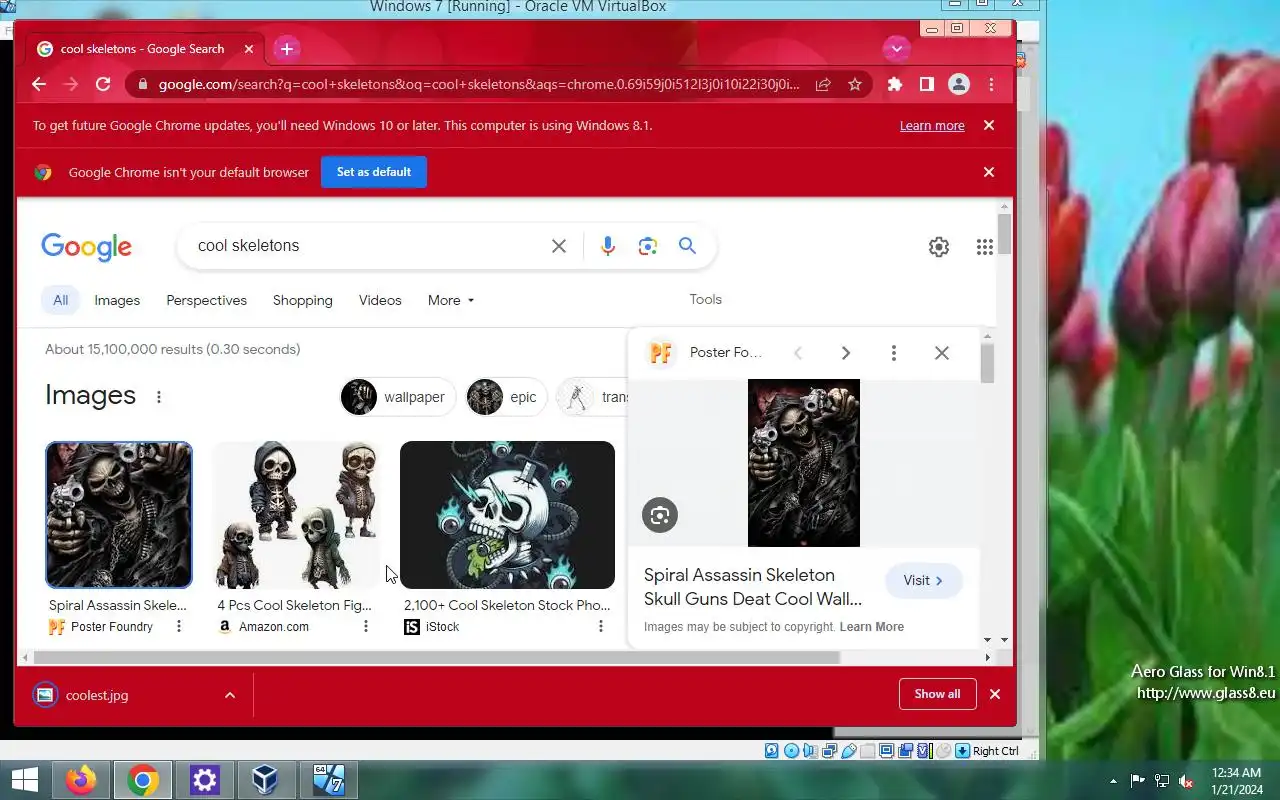Open the Cool Skeleton Figures thumbnail
1280x800 pixels.
(x=297, y=515)
